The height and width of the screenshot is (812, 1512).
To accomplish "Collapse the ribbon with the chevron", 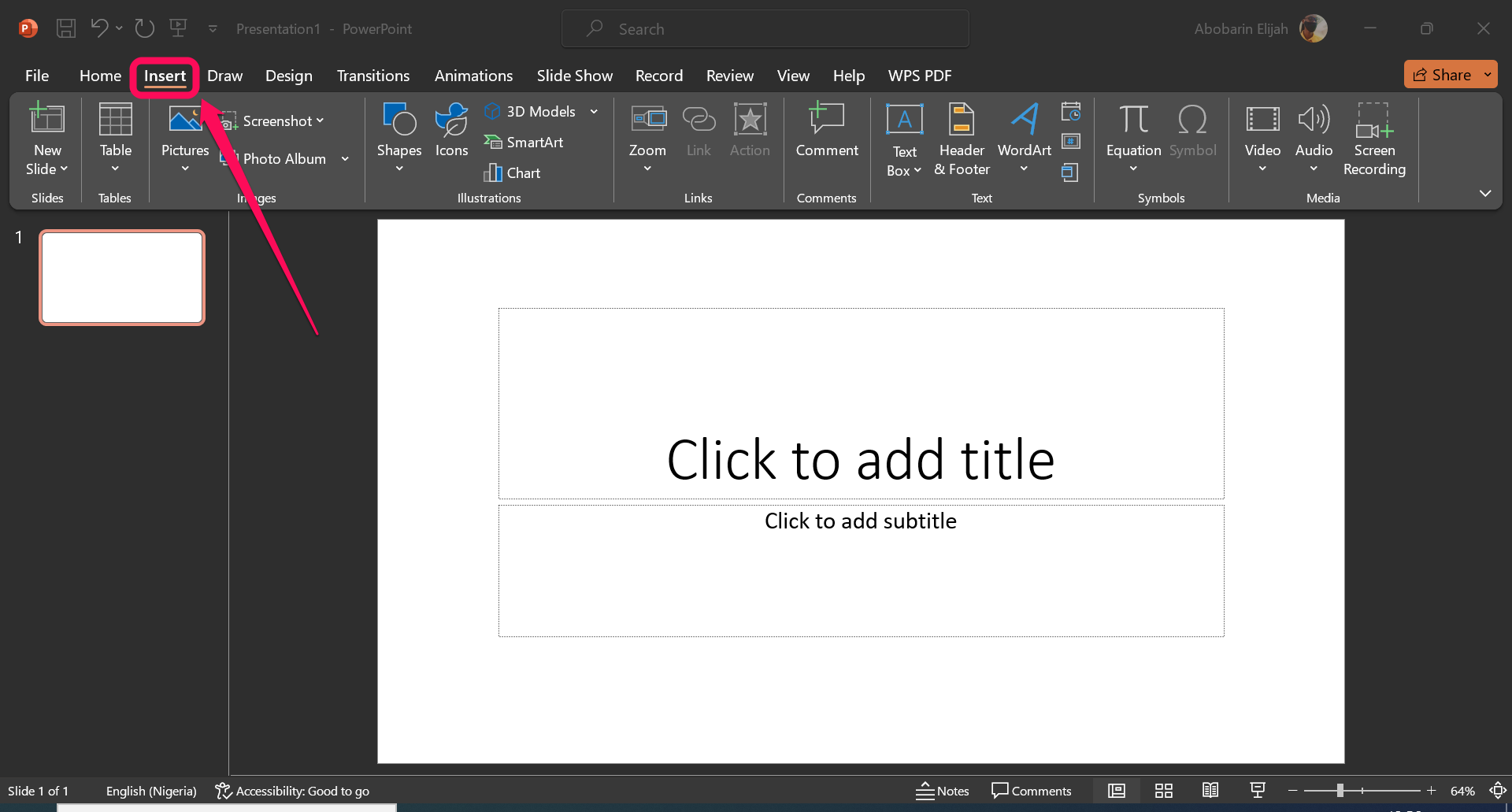I will (1485, 194).
